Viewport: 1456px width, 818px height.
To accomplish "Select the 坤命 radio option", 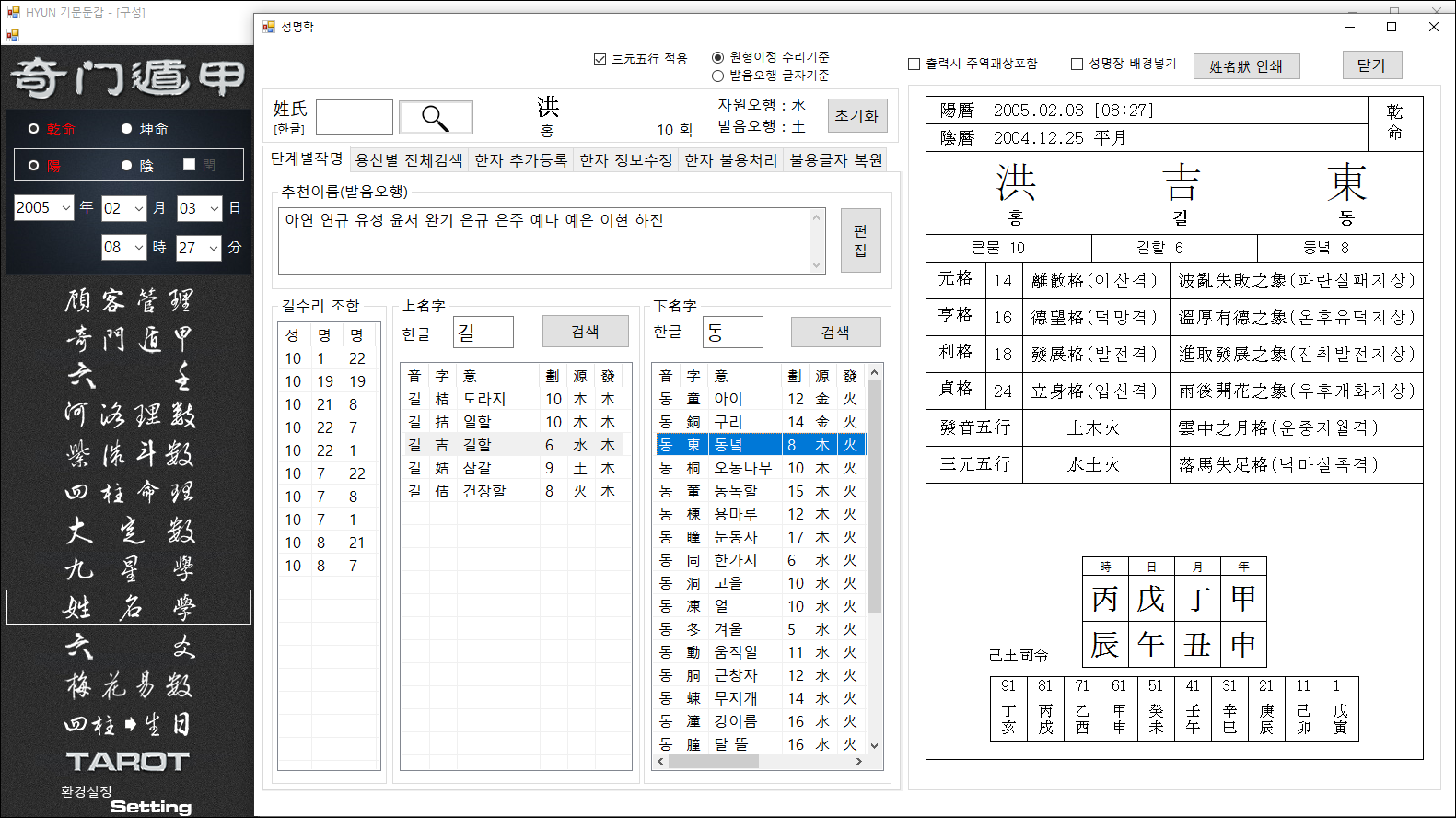I will click(127, 129).
